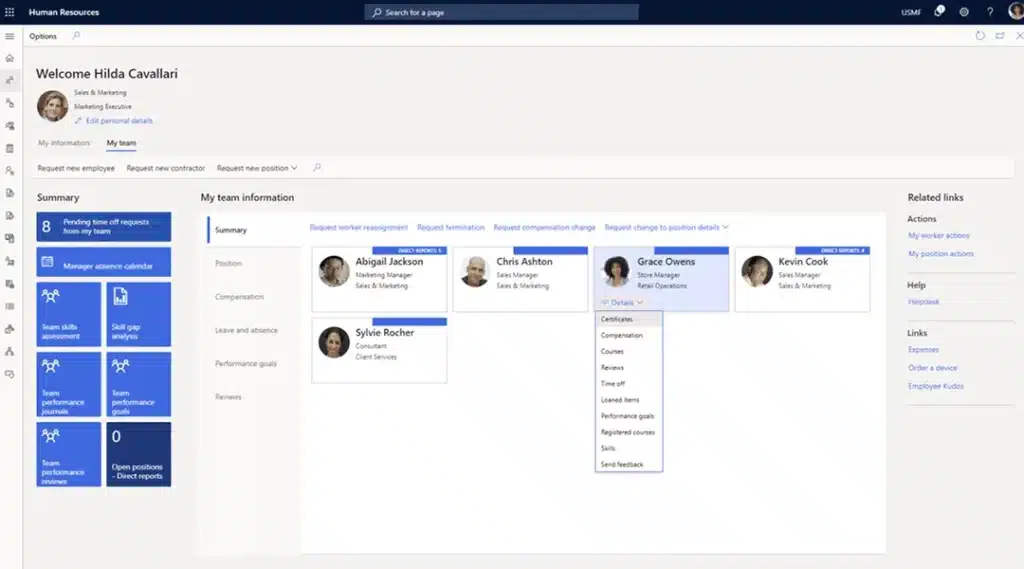Open the help question mark icon
The height and width of the screenshot is (569, 1024).
(x=990, y=12)
